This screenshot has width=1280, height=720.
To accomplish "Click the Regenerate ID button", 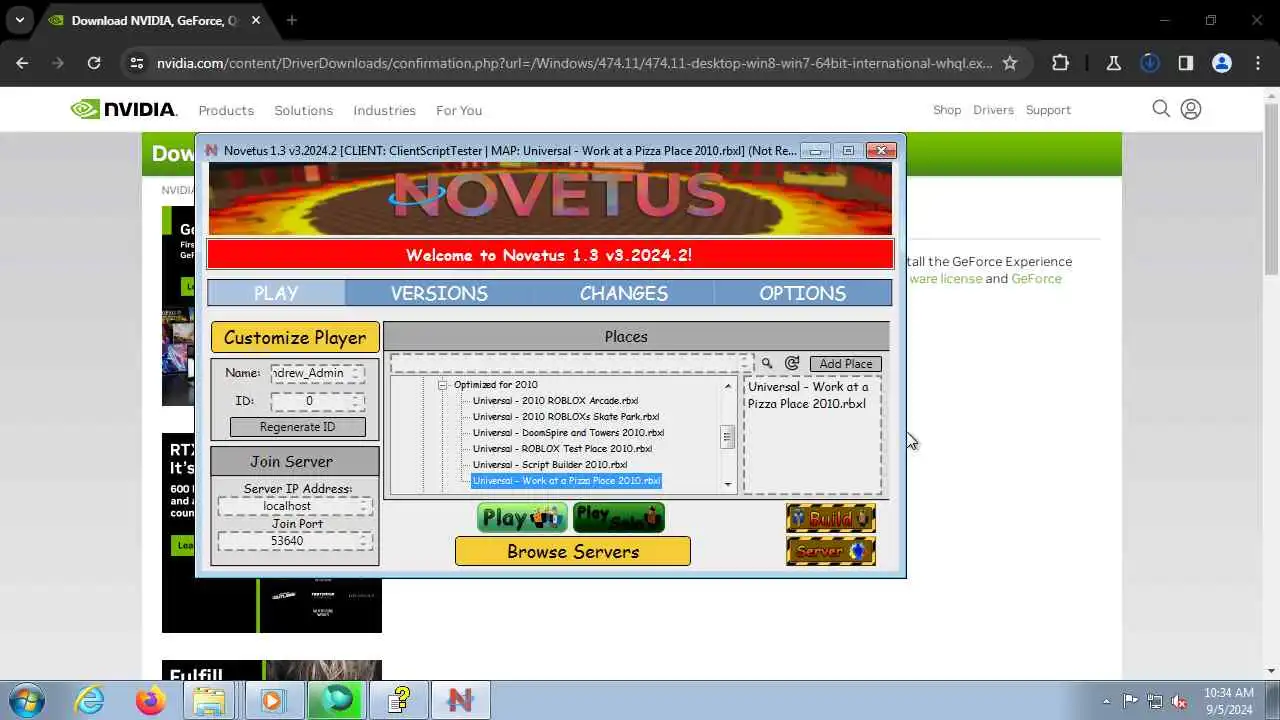I will [298, 427].
